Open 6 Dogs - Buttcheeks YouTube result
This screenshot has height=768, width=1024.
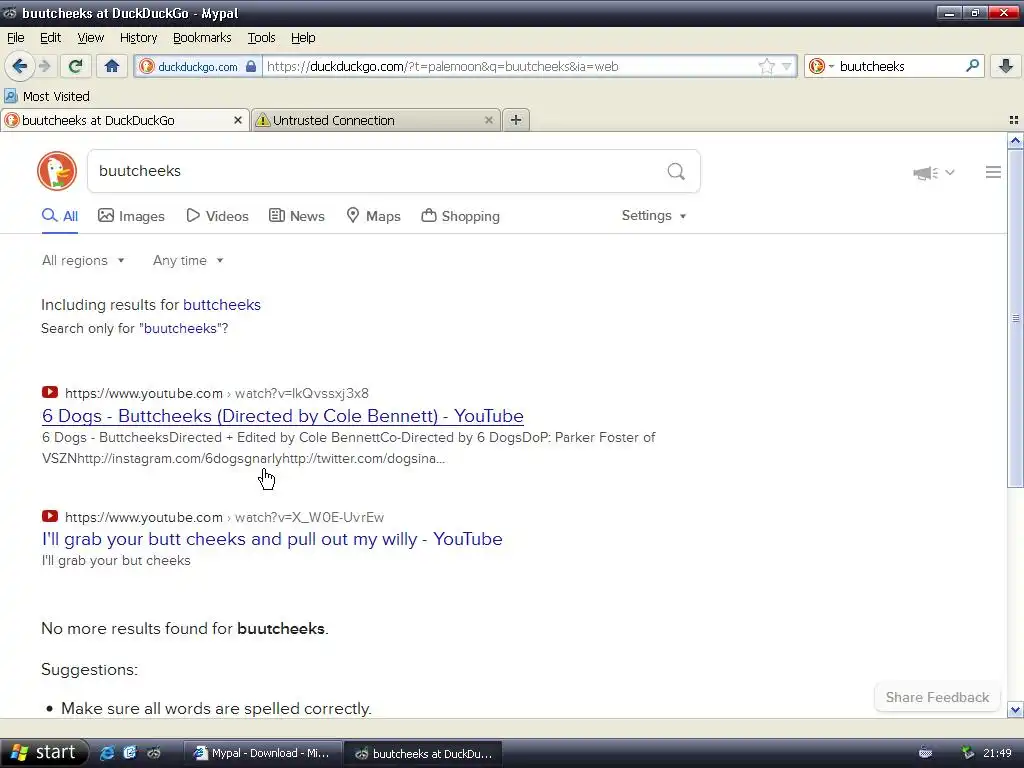(283, 416)
